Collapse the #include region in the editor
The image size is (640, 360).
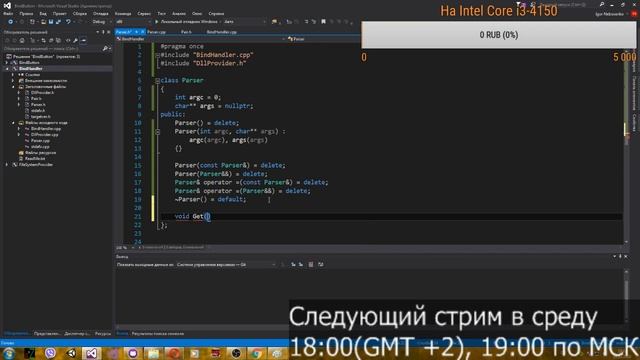[157, 55]
